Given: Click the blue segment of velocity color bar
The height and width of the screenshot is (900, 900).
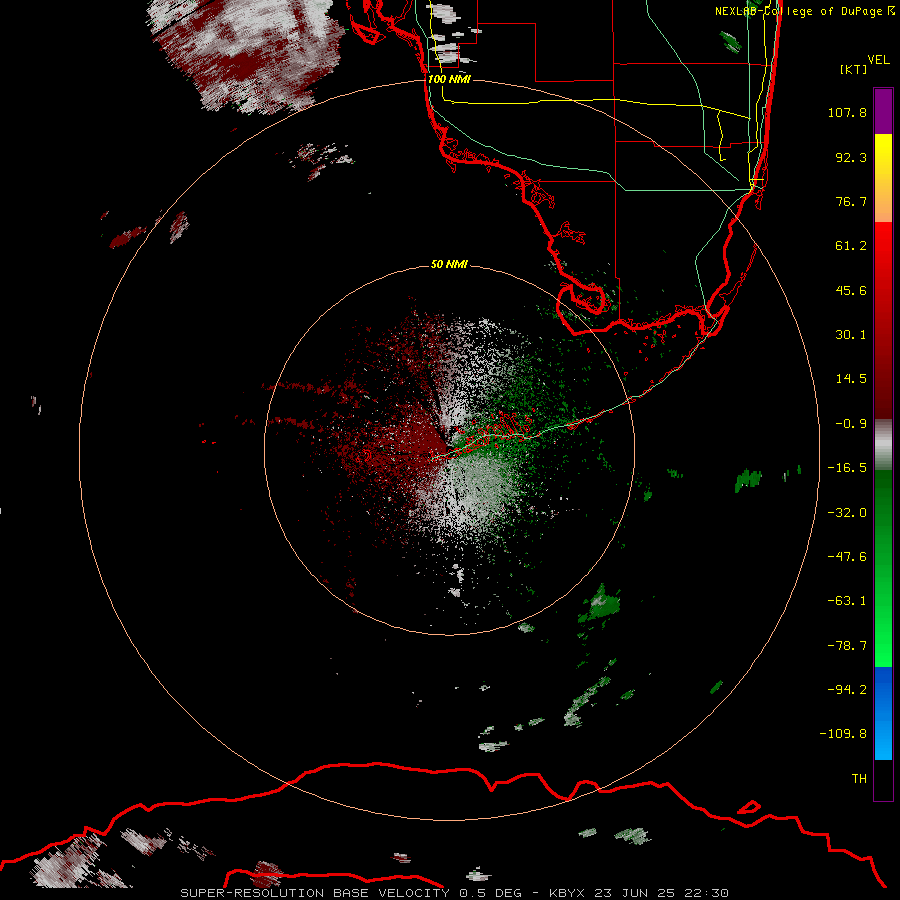Looking at the screenshot, I should (x=883, y=713).
